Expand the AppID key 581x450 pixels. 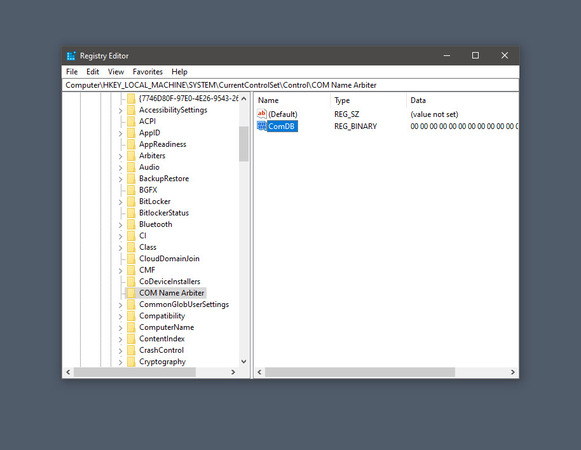tap(120, 133)
